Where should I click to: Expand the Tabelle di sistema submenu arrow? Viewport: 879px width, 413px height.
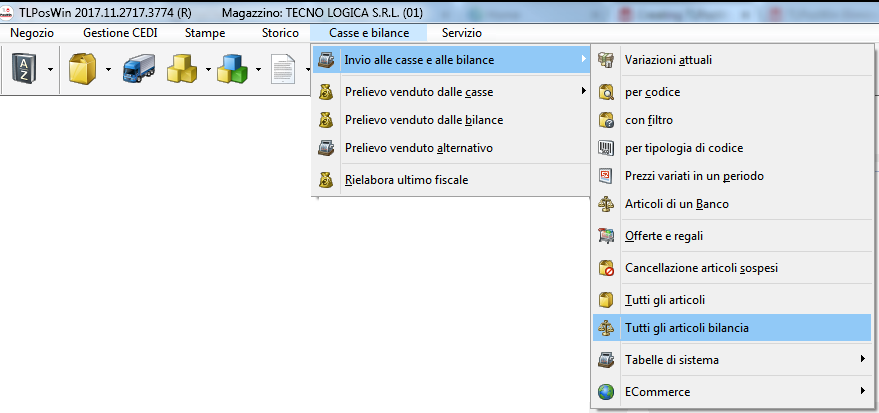coord(861,359)
